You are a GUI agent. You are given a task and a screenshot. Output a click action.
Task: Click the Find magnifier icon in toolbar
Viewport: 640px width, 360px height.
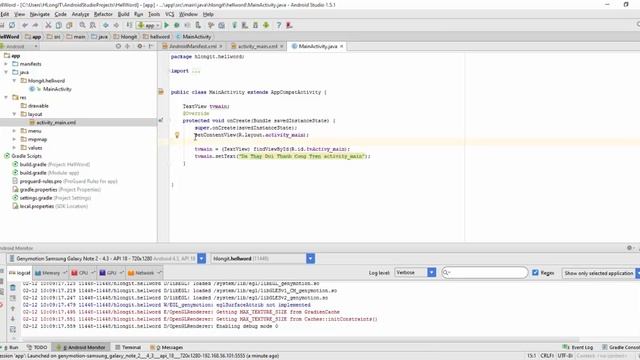tap(82, 25)
